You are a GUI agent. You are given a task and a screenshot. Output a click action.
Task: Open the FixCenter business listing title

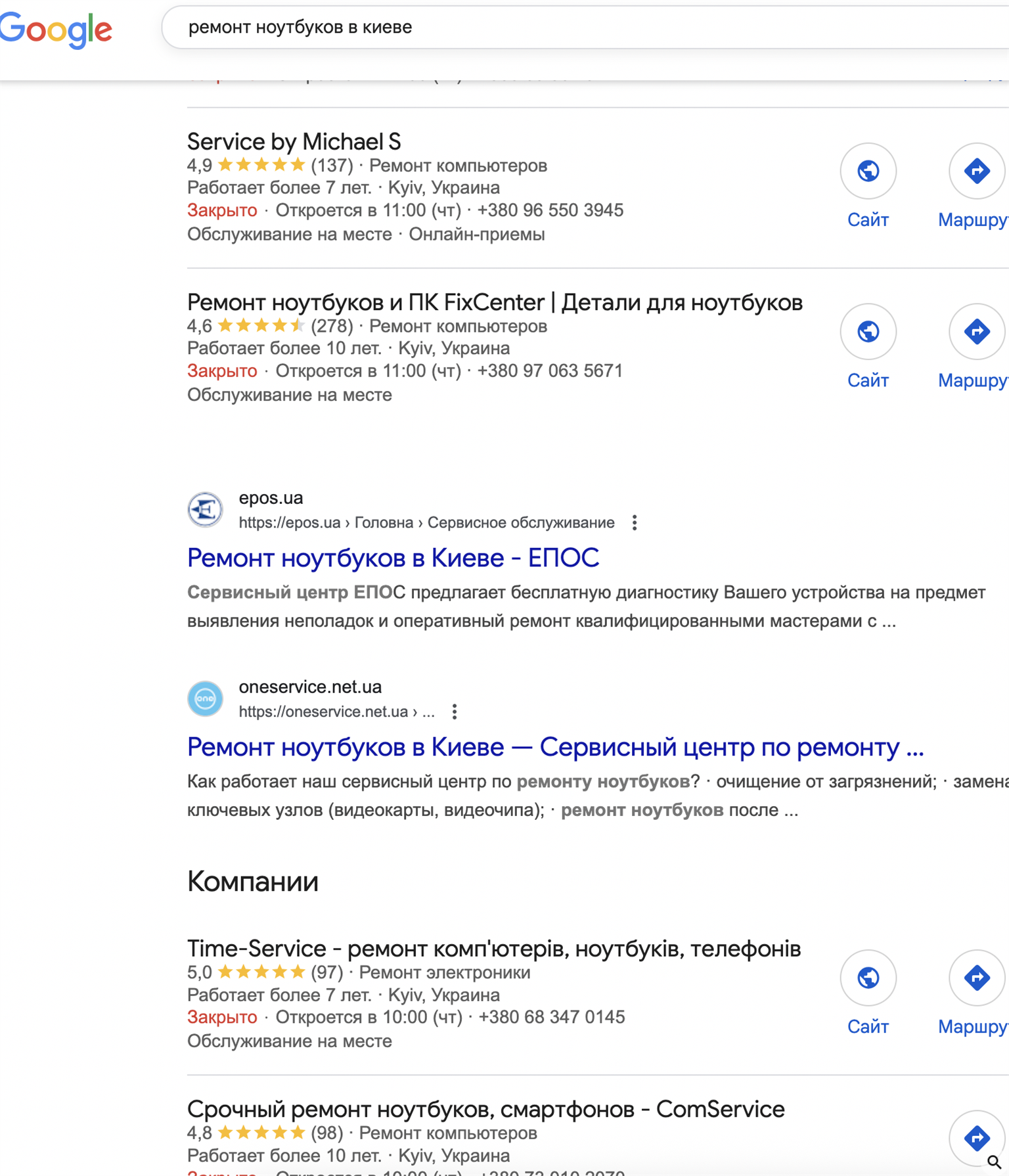(494, 303)
